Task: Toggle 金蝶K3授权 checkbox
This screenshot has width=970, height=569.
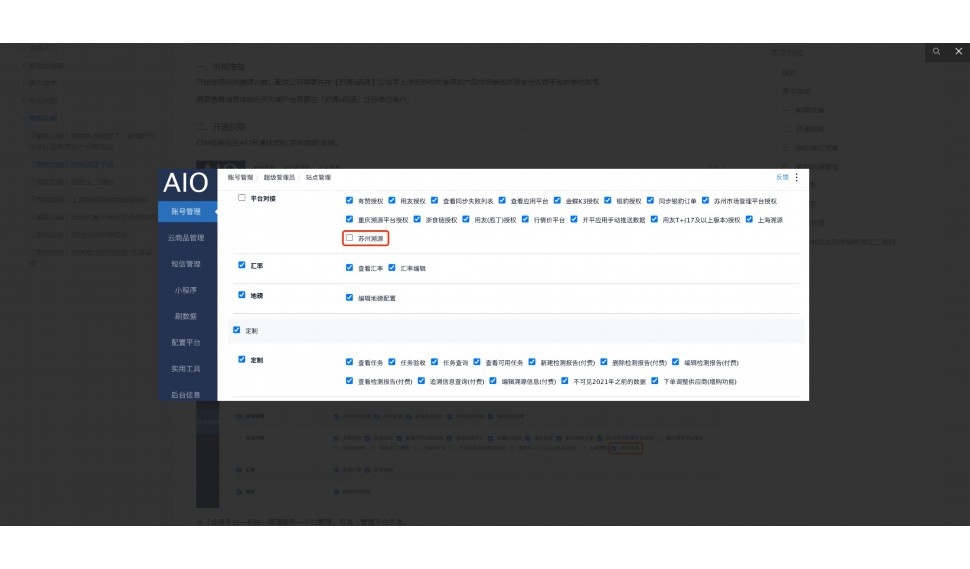Action: (x=557, y=200)
